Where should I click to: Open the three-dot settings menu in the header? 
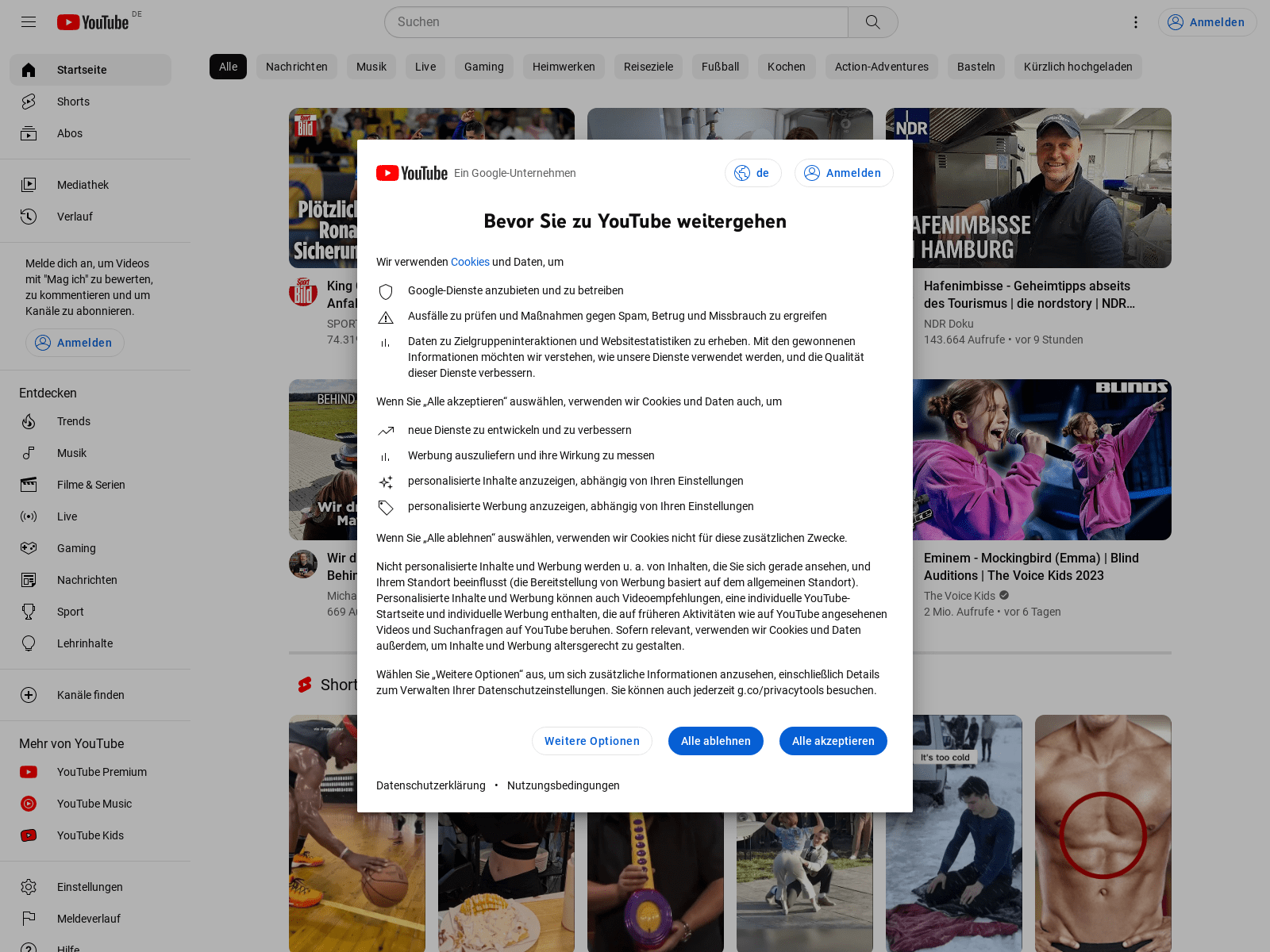pyautogui.click(x=1136, y=22)
